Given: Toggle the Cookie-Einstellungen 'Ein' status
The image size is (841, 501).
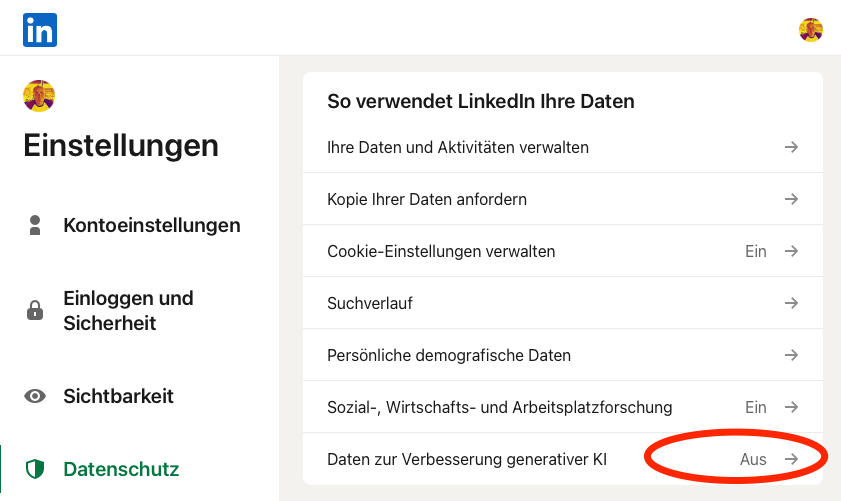Looking at the screenshot, I should [756, 251].
